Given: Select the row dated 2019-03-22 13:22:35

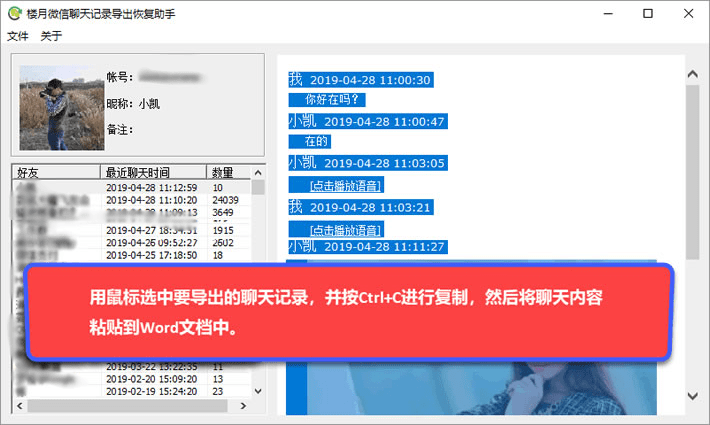Looking at the screenshot, I should [131, 367].
